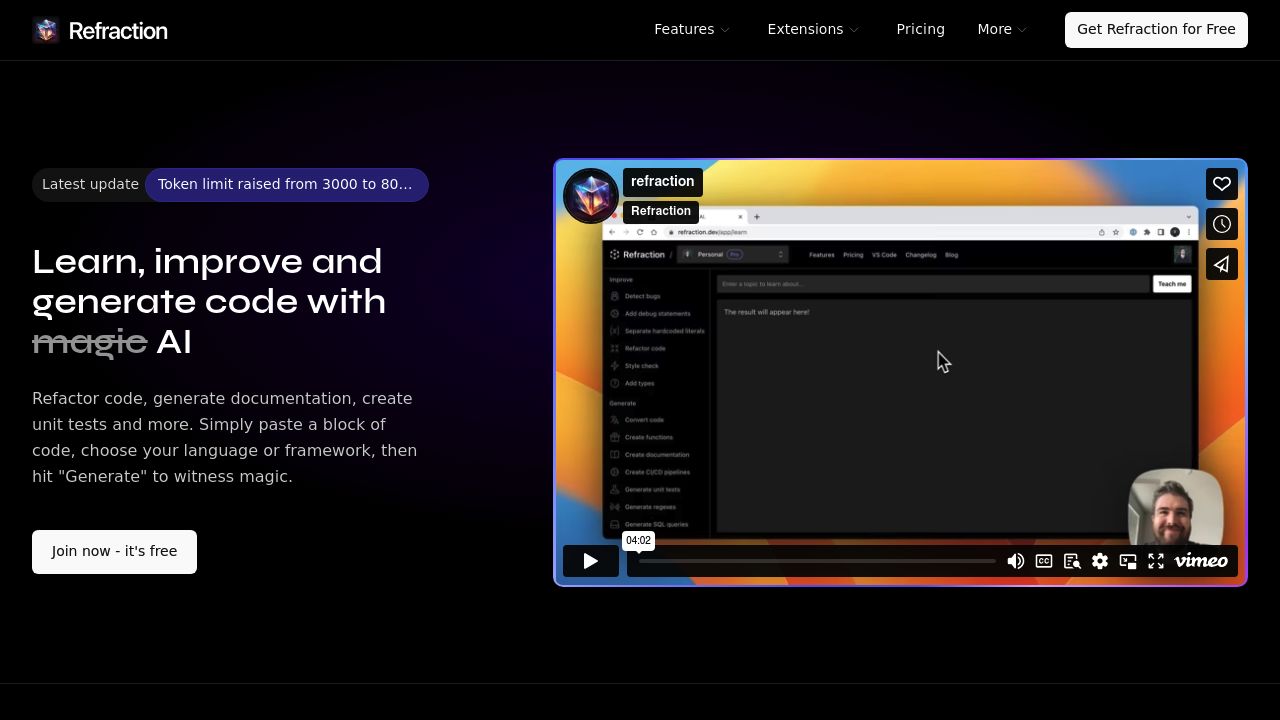
Task: Share video with paper plane icon
Action: coord(1222,264)
